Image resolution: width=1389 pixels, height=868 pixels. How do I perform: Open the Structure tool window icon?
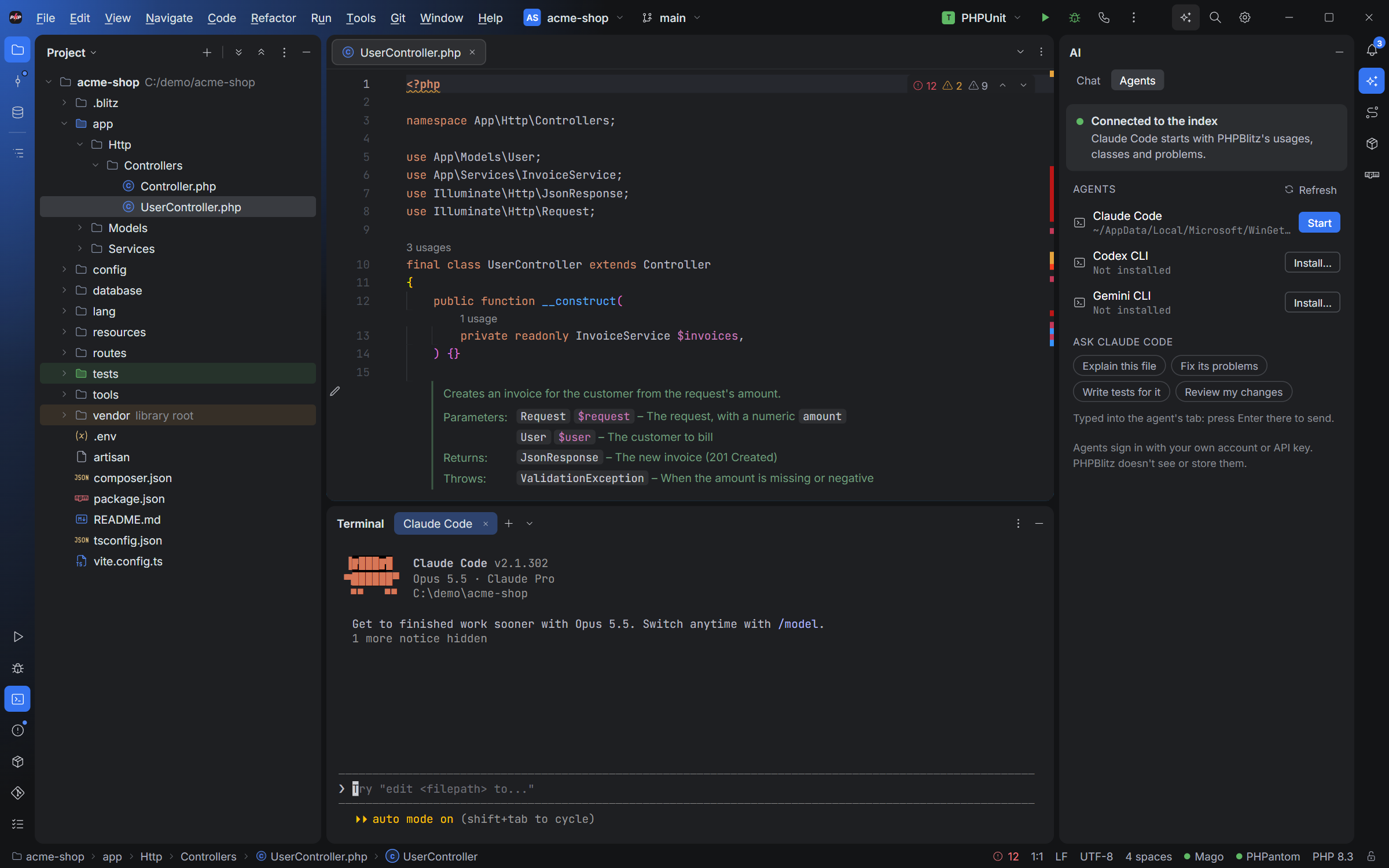(18, 153)
